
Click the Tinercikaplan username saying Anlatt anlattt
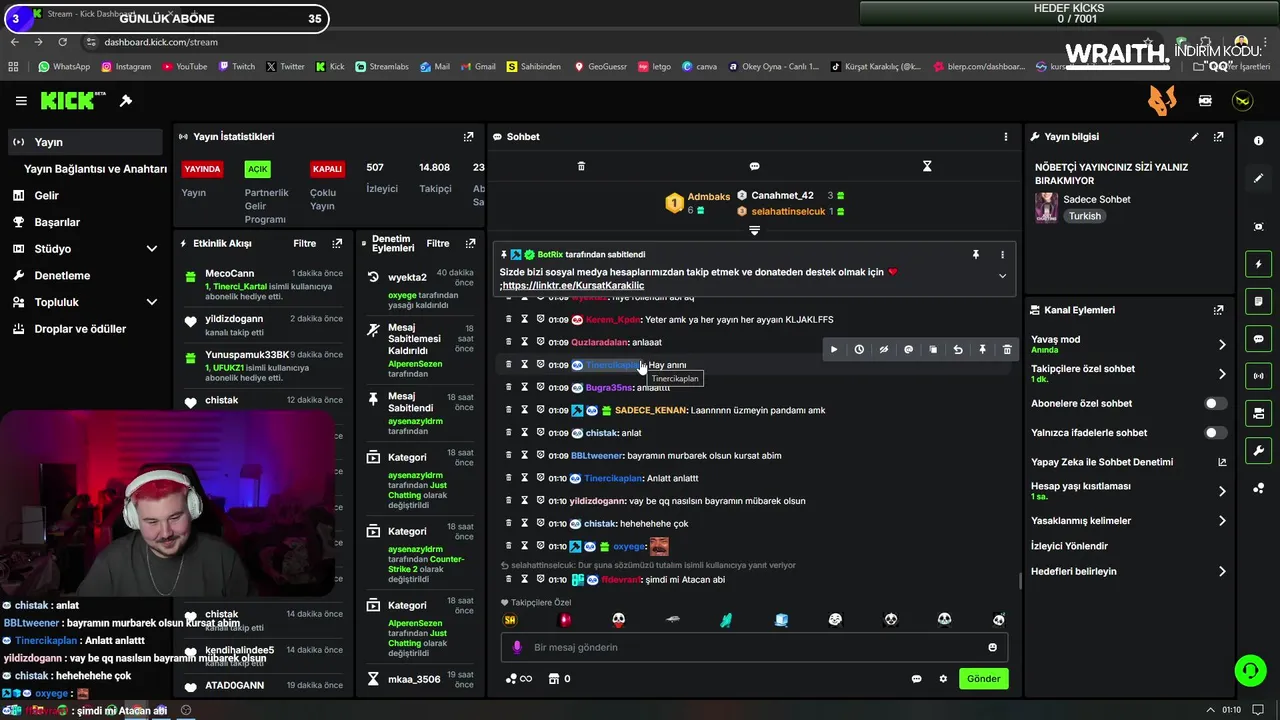pos(613,478)
